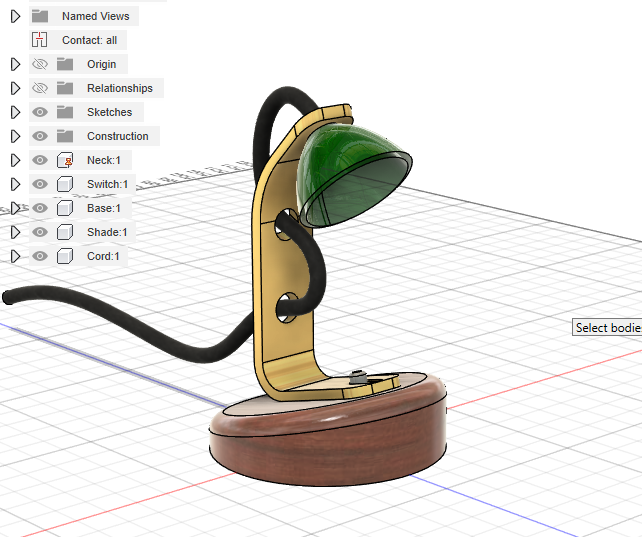Viewport: 642px width, 537px height.
Task: Hide the Sketches folder
Action: coord(40,112)
